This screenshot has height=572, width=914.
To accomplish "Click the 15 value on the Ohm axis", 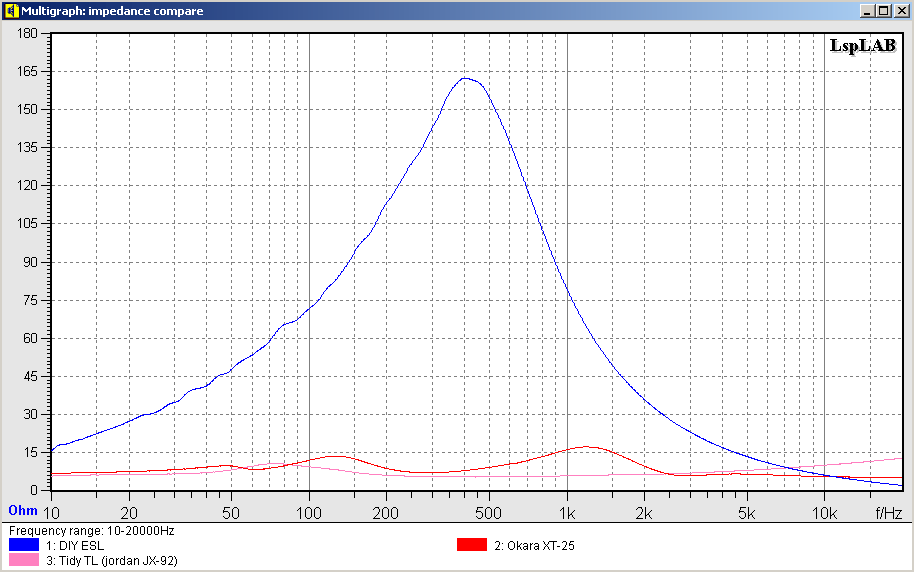I will click(x=30, y=452).
